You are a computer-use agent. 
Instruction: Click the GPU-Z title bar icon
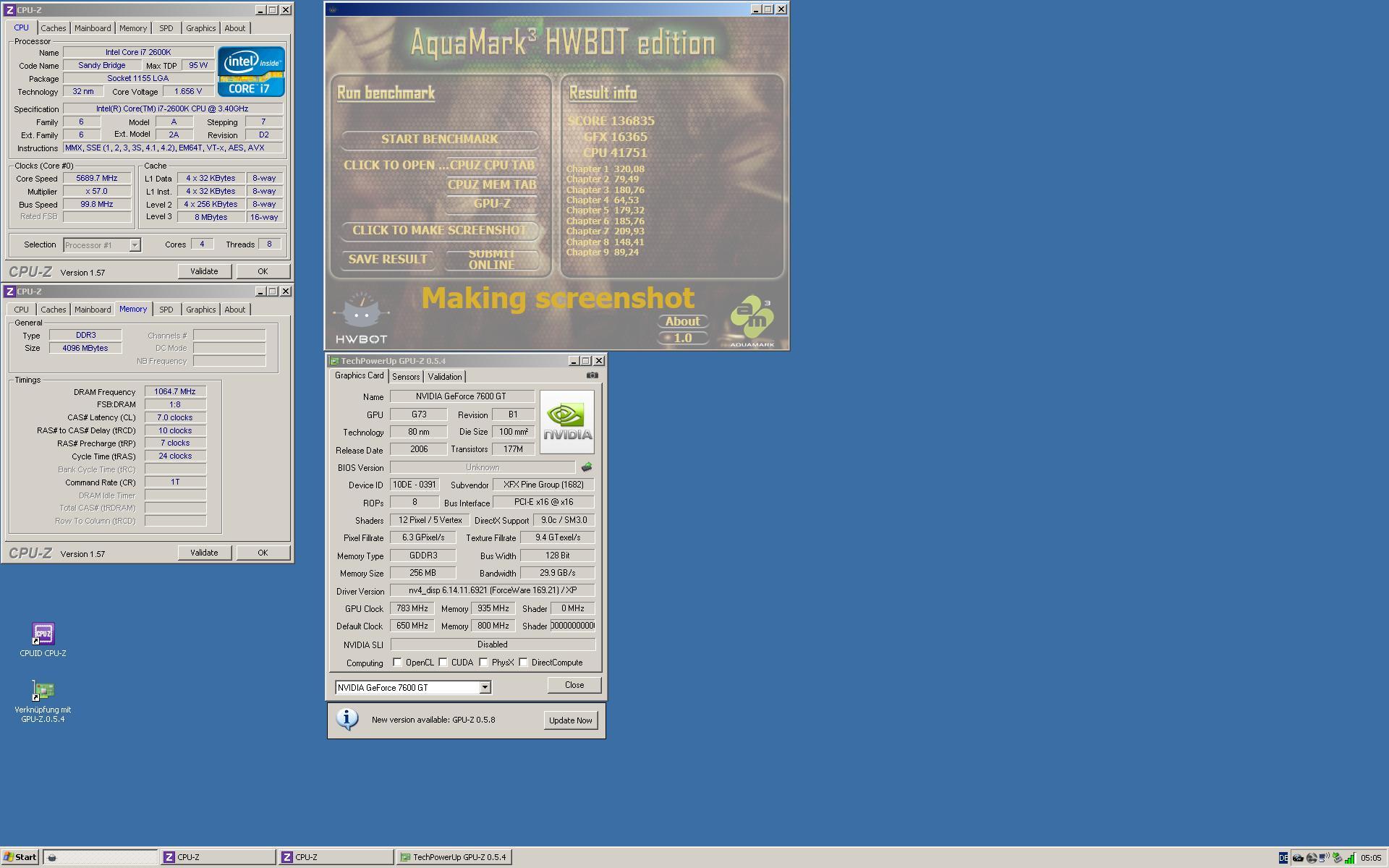(x=334, y=361)
